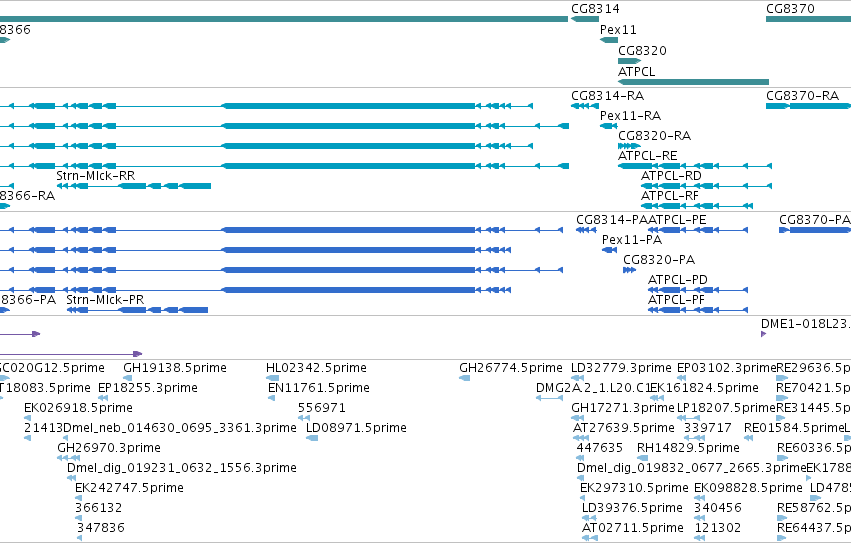
Task: Click the Pex11 gene label
Action: tap(618, 30)
